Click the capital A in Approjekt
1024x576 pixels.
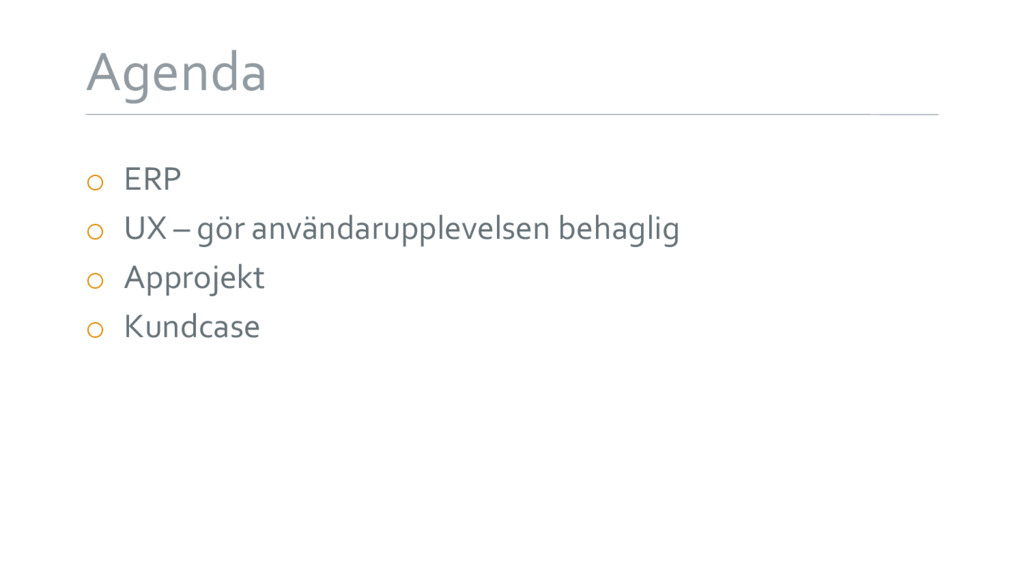[x=135, y=277]
